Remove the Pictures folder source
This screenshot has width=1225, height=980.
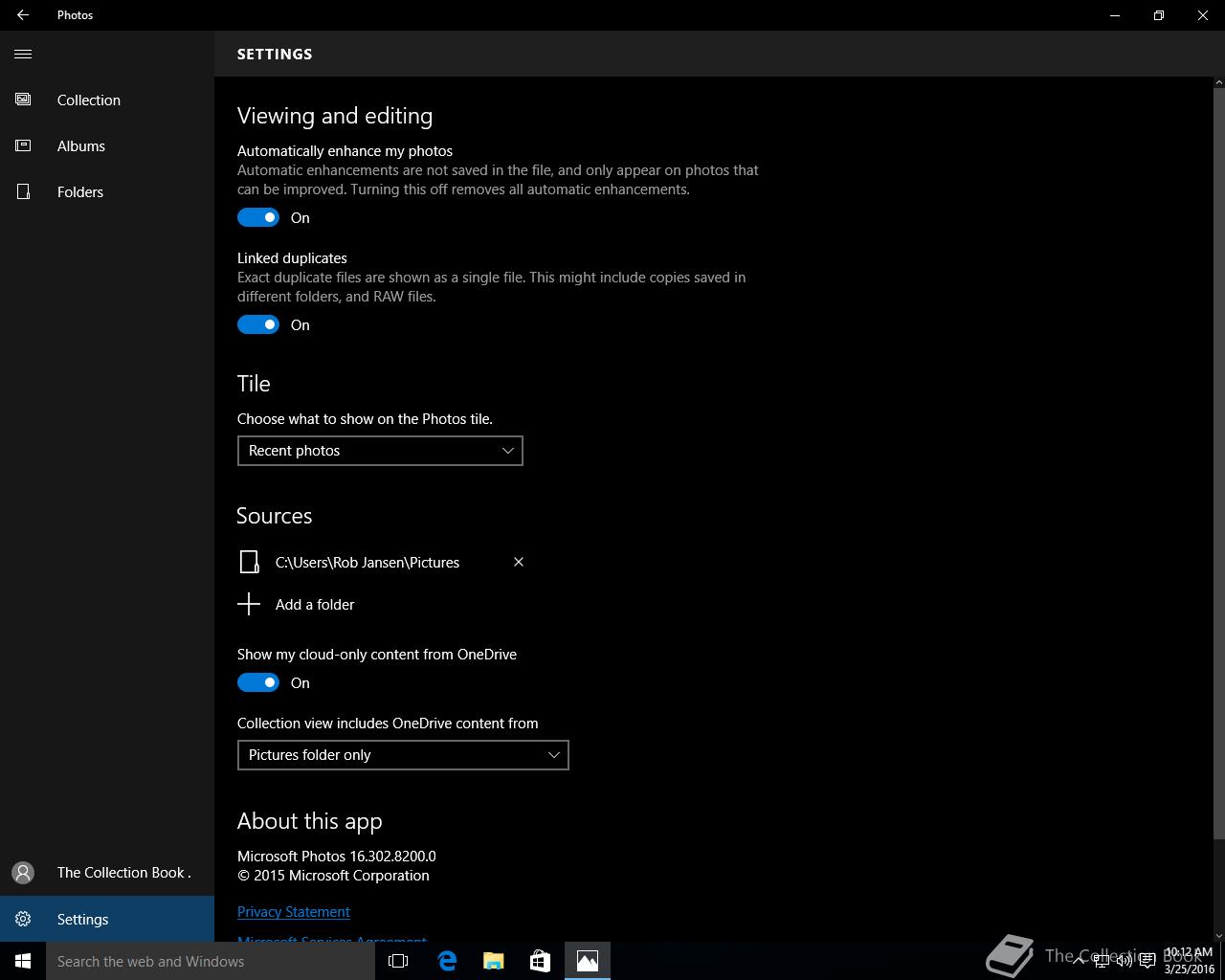pos(519,562)
